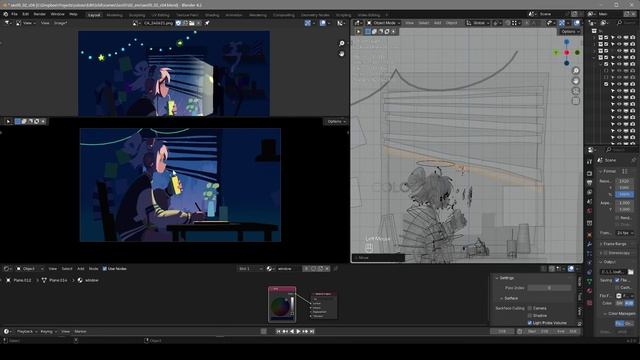
Task: Click the red X axis on navigation gizmo
Action: pyautogui.click(x=567, y=53)
